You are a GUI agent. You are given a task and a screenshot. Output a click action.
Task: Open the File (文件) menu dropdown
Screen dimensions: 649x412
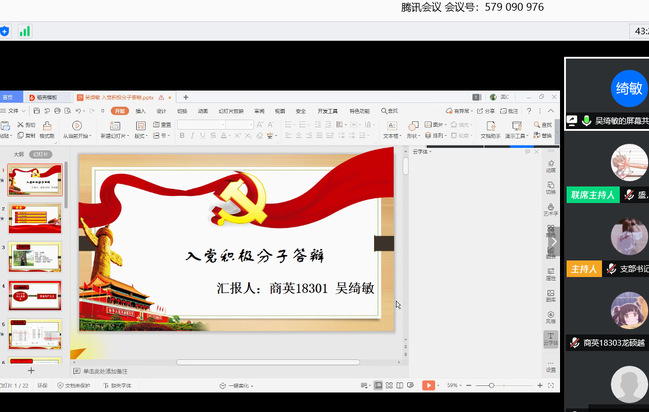[14, 111]
